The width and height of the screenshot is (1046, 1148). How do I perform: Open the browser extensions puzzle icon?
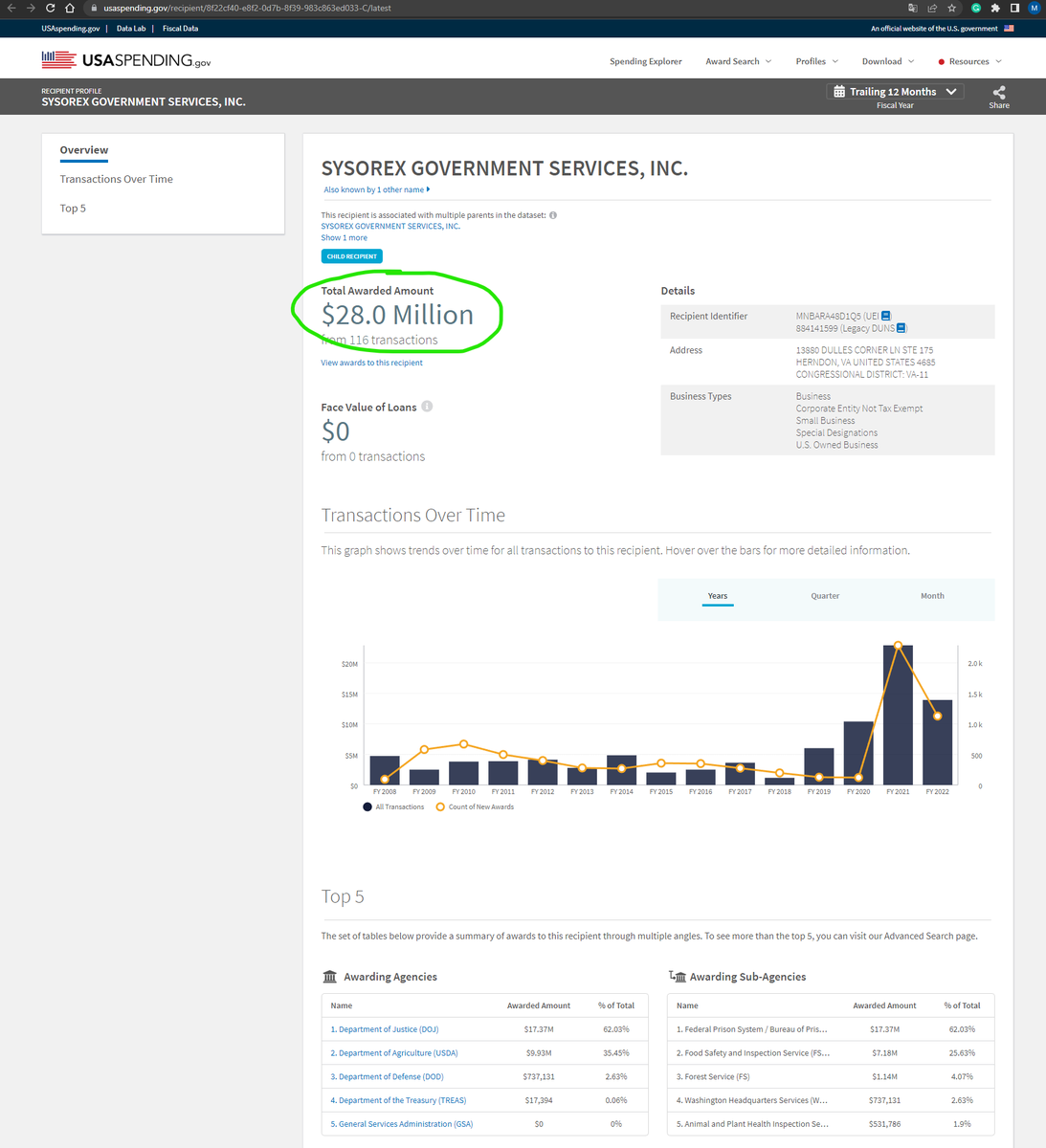[x=995, y=8]
